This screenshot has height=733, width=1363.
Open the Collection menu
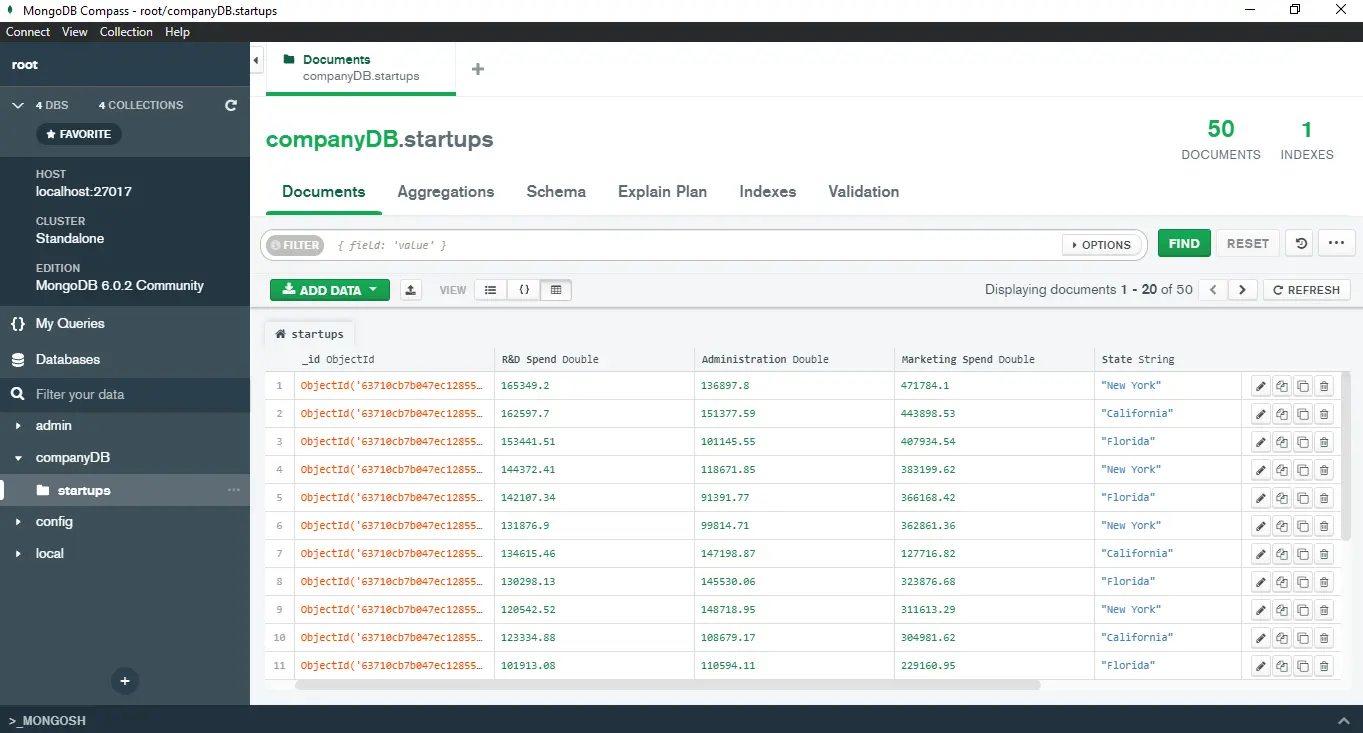[126, 32]
